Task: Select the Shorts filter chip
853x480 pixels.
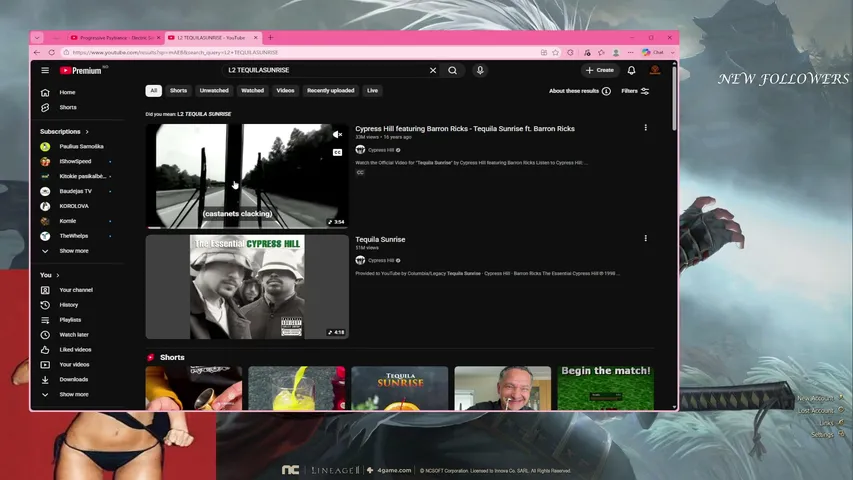Action: [x=178, y=91]
